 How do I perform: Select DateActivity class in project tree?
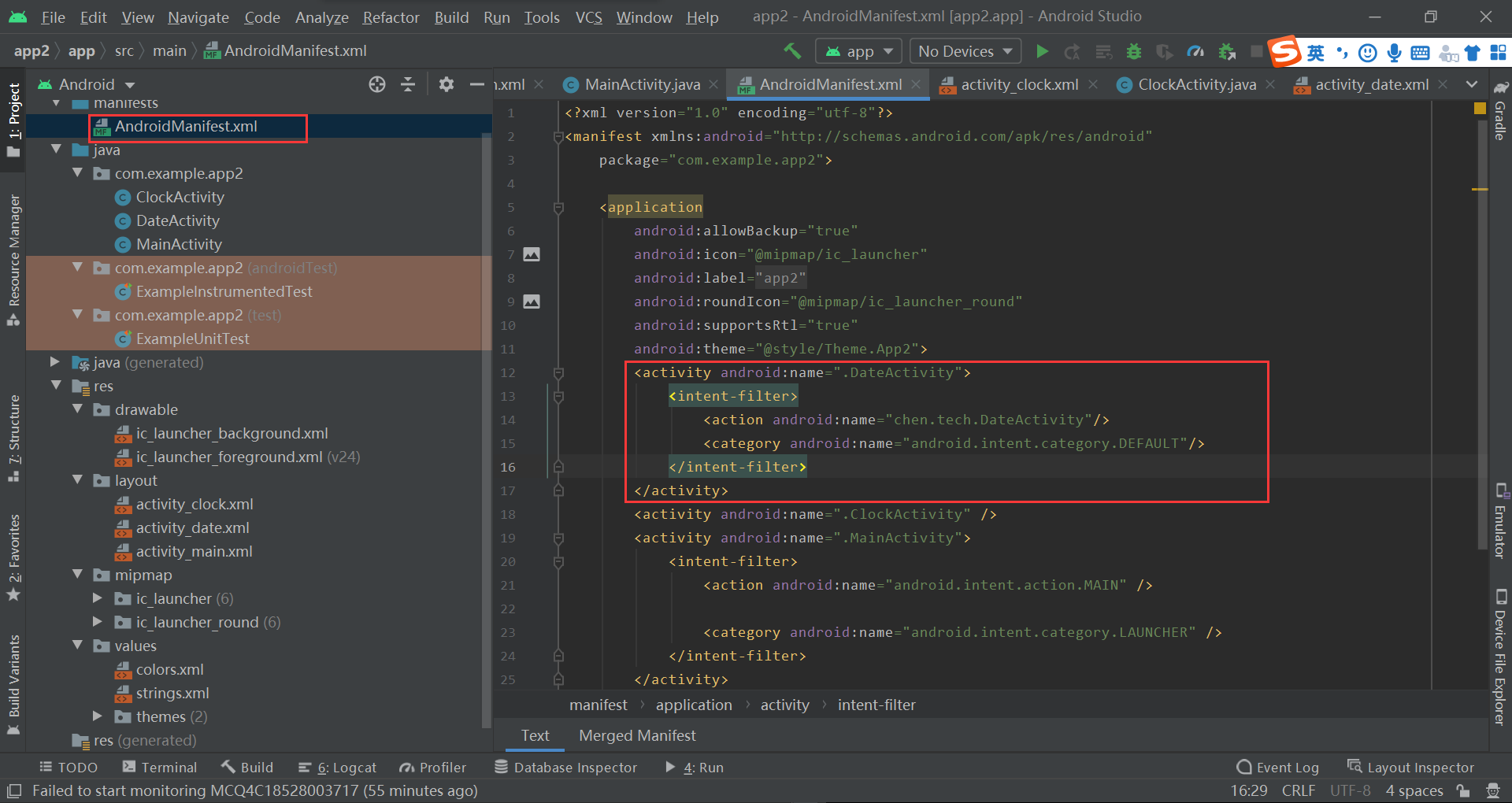click(x=178, y=220)
